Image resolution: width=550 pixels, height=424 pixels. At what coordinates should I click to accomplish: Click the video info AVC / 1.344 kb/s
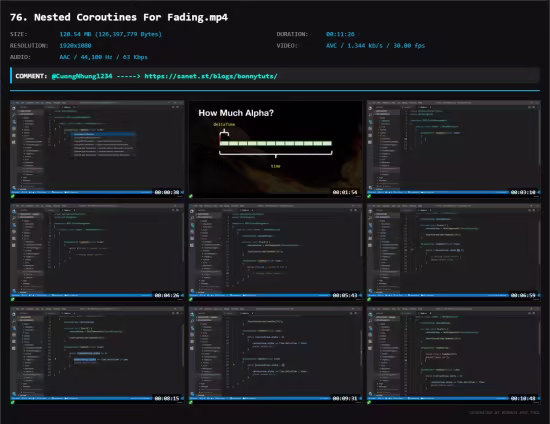375,46
